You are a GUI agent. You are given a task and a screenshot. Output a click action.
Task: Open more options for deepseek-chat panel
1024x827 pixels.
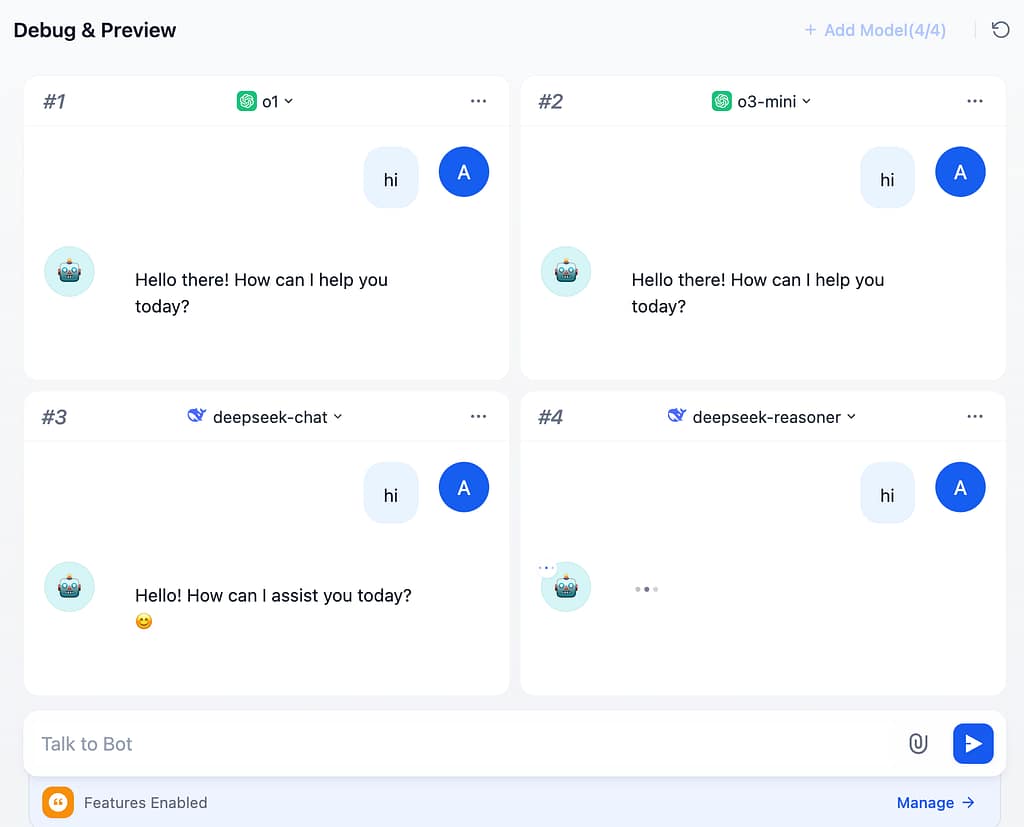click(x=478, y=417)
